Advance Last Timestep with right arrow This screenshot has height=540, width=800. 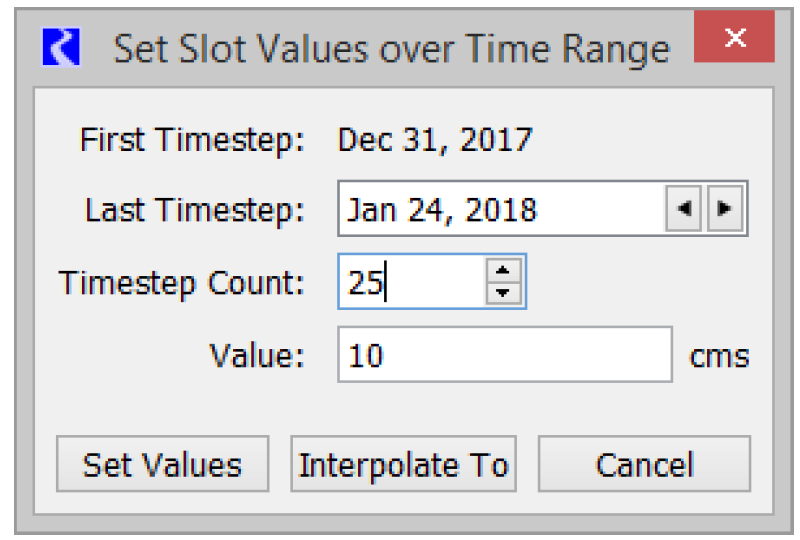pyautogui.click(x=726, y=210)
